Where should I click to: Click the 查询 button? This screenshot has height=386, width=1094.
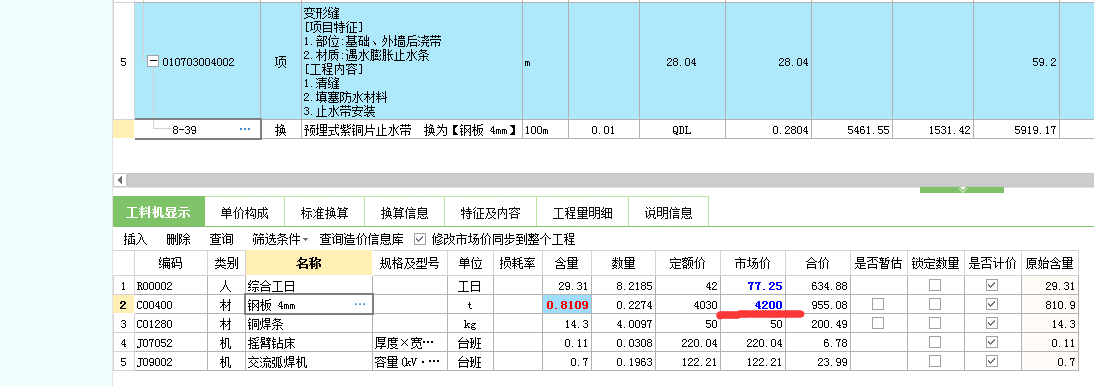click(222, 239)
